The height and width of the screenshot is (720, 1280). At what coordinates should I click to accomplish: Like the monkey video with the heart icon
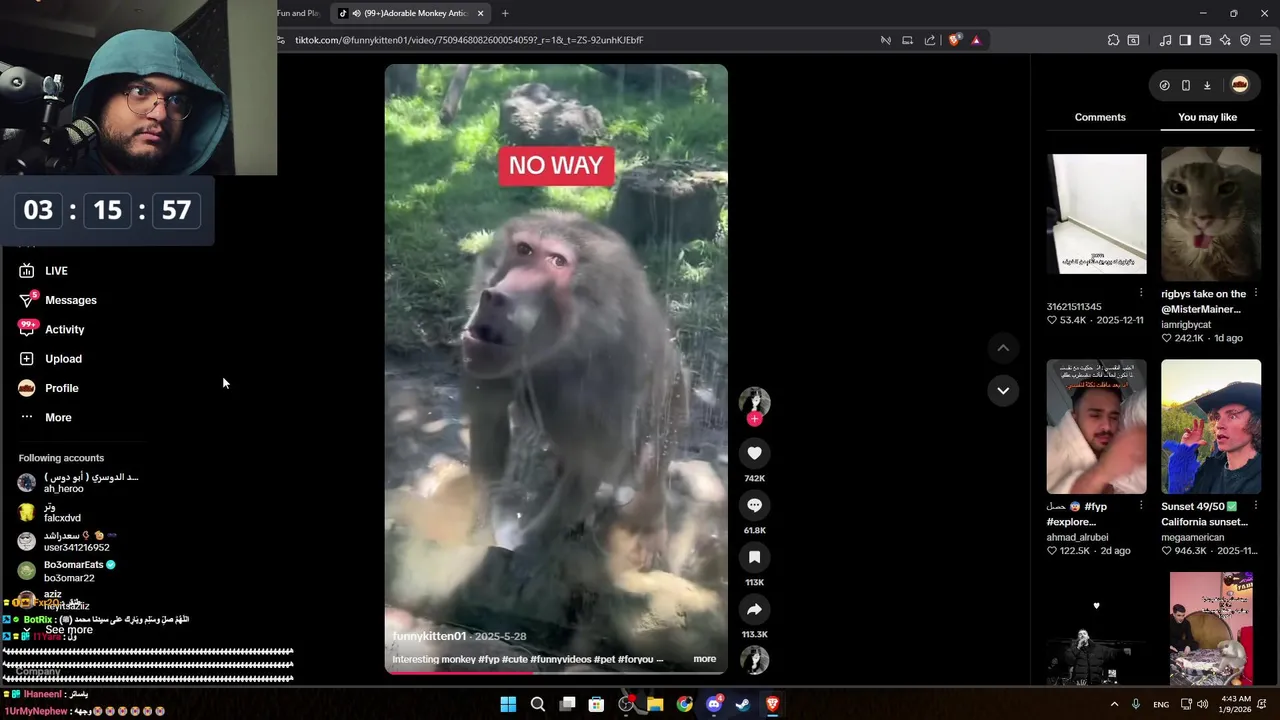pos(754,453)
